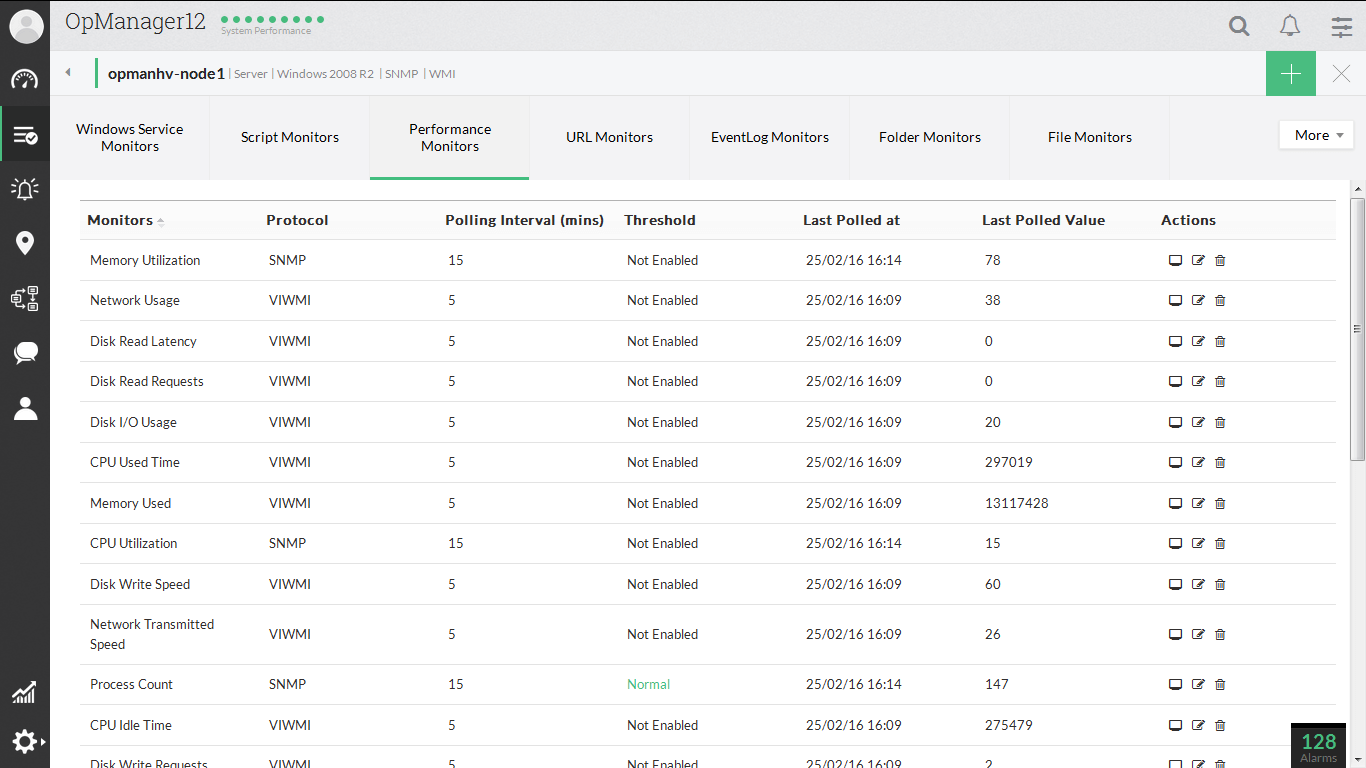Open the settings gear in sidebar
The image size is (1366, 768).
25,741
